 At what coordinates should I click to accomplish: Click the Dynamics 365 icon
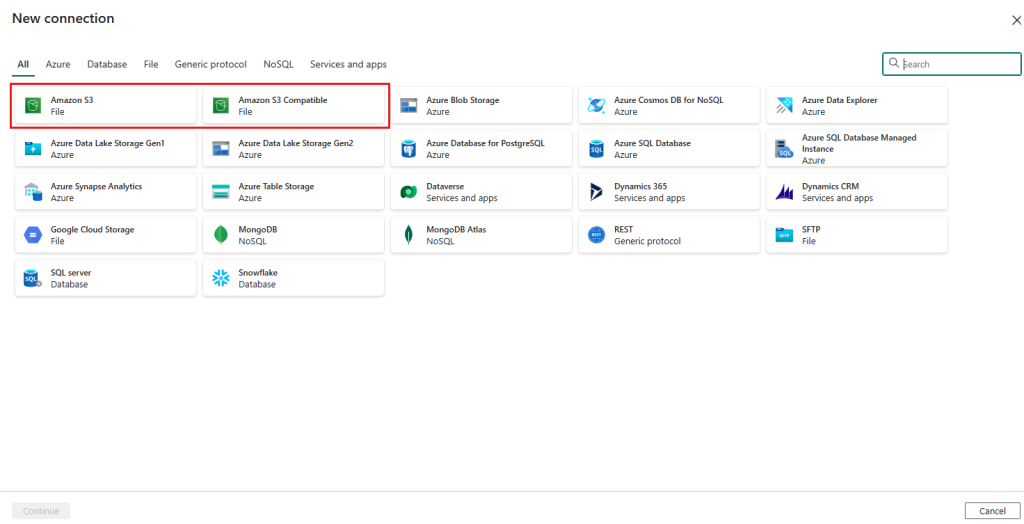(x=596, y=191)
